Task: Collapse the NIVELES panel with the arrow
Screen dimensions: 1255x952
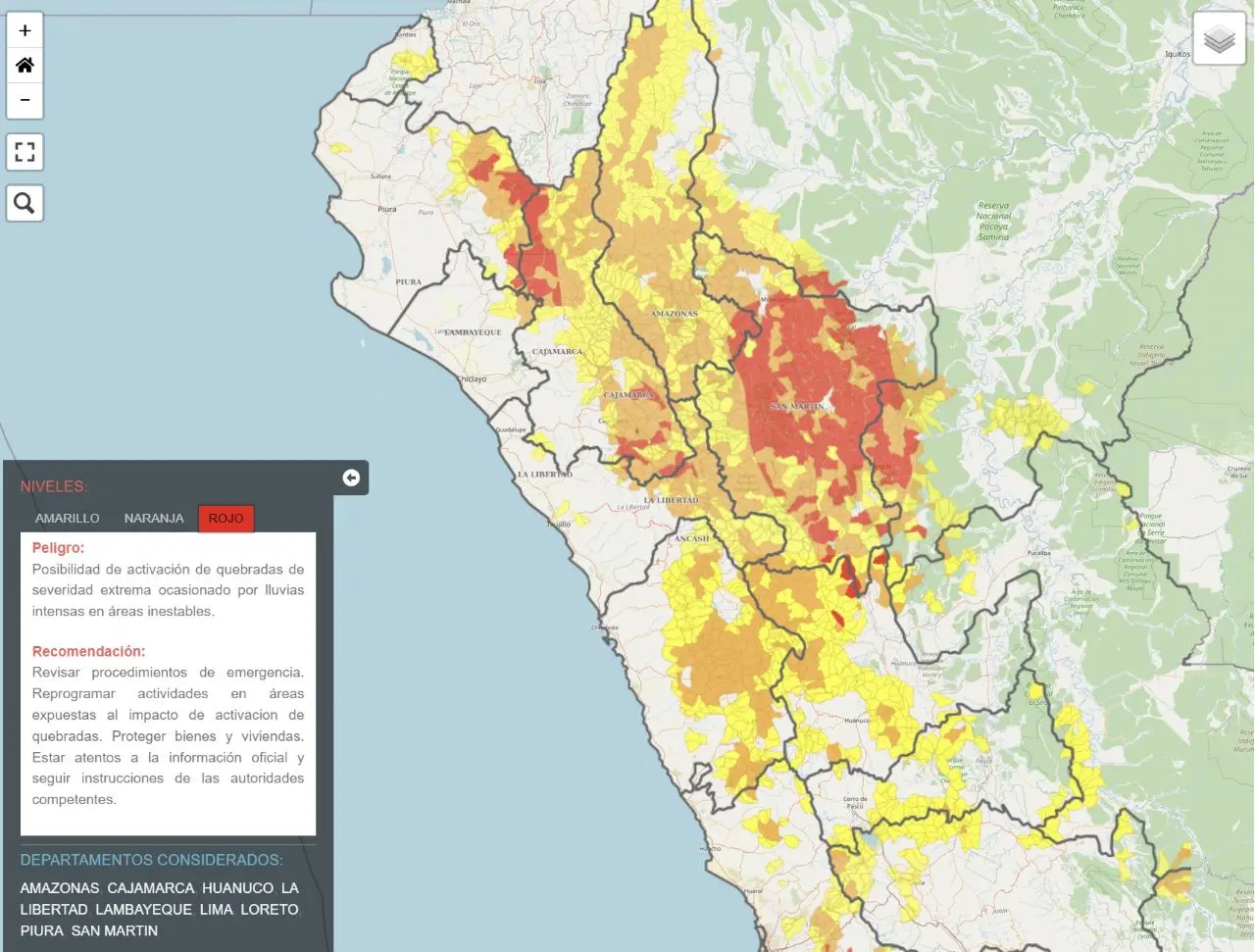Action: [351, 477]
